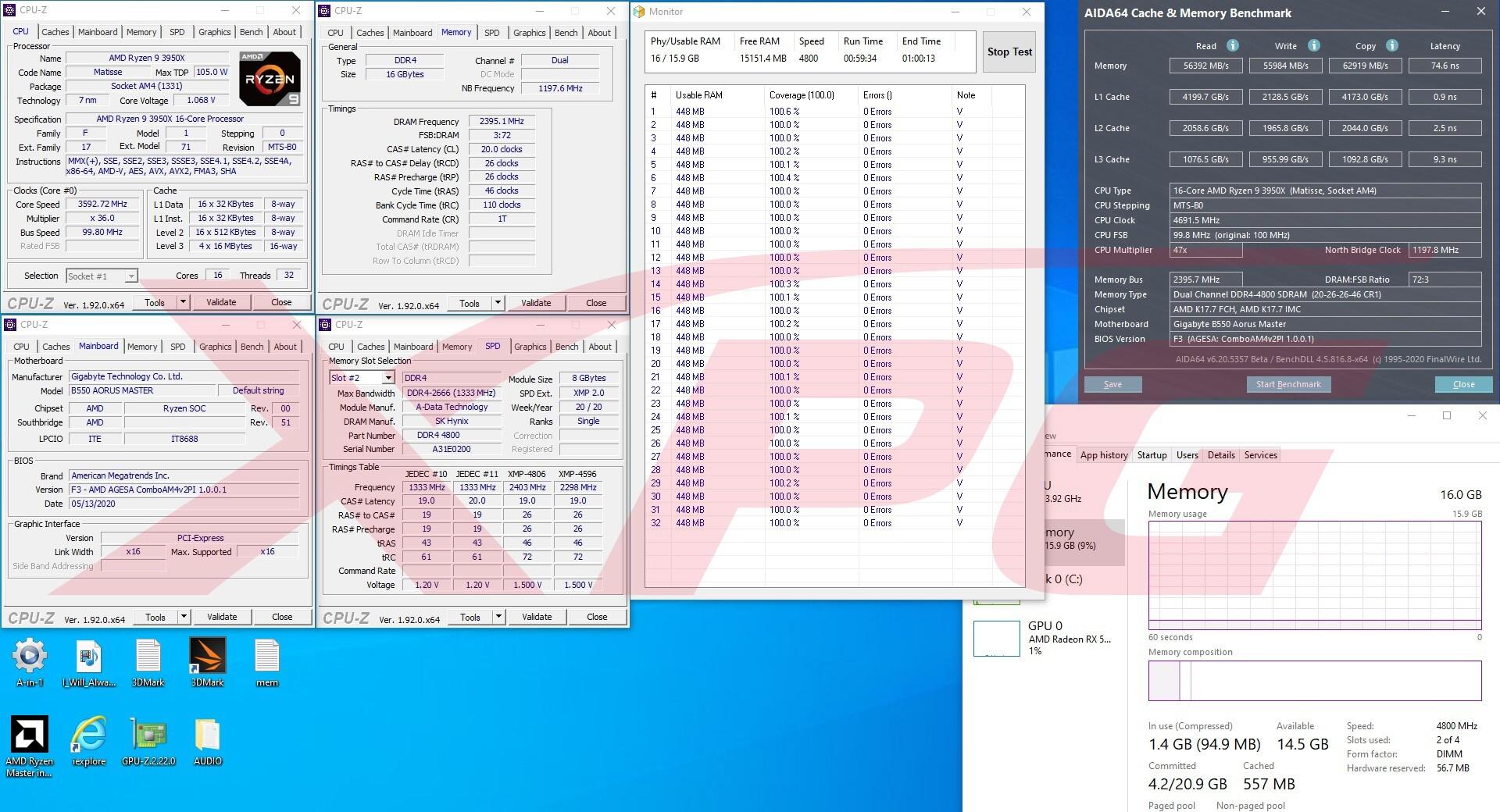Expand the Tools dropdown arrow in CPU-Z

[x=183, y=301]
